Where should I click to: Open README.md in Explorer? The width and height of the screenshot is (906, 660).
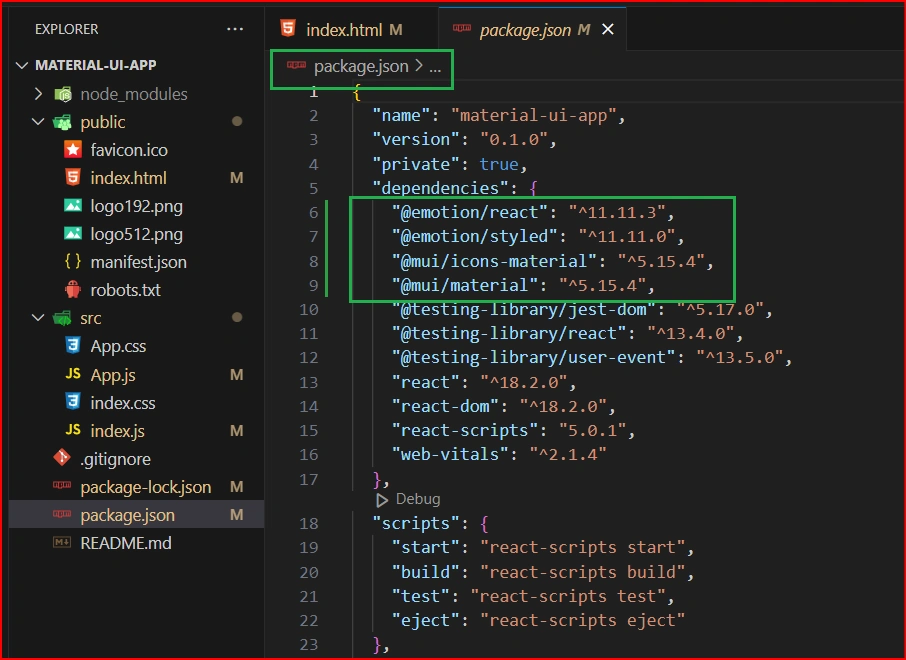click(x=126, y=543)
